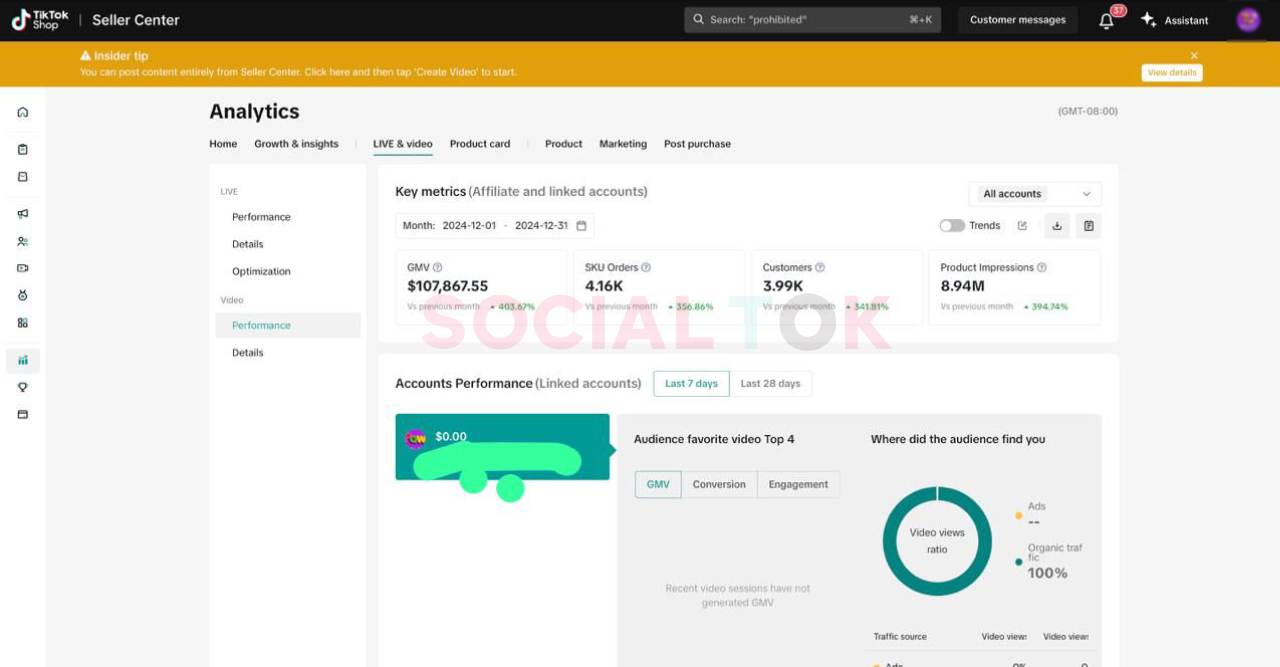The width and height of the screenshot is (1280, 667).
Task: Click the megaphone marketing icon in sidebar
Action: [23, 214]
